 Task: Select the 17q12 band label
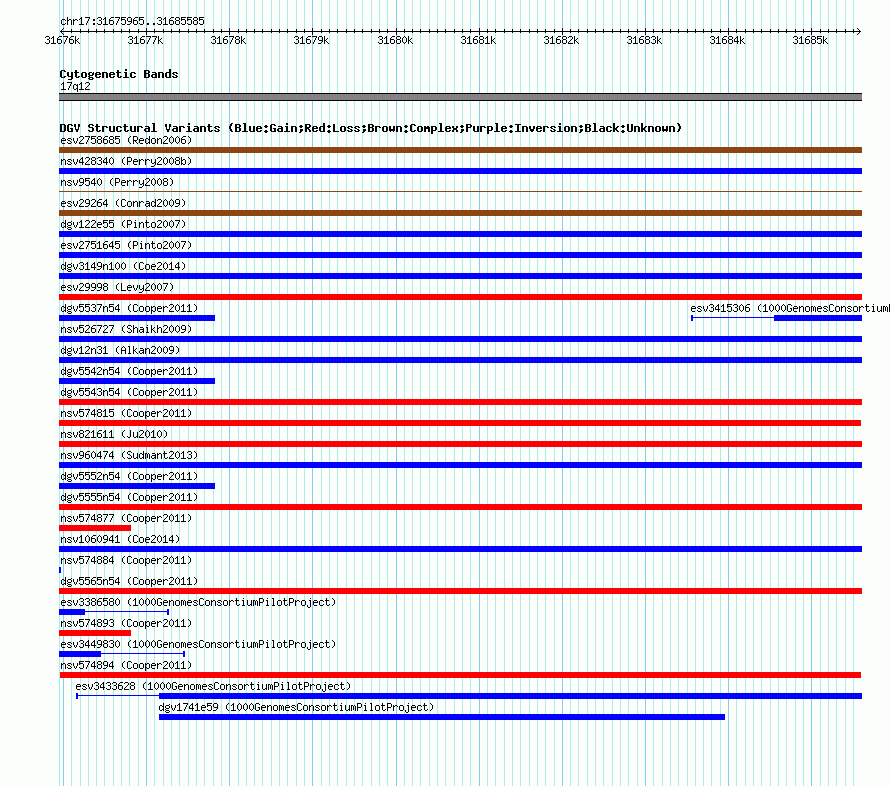click(x=75, y=86)
